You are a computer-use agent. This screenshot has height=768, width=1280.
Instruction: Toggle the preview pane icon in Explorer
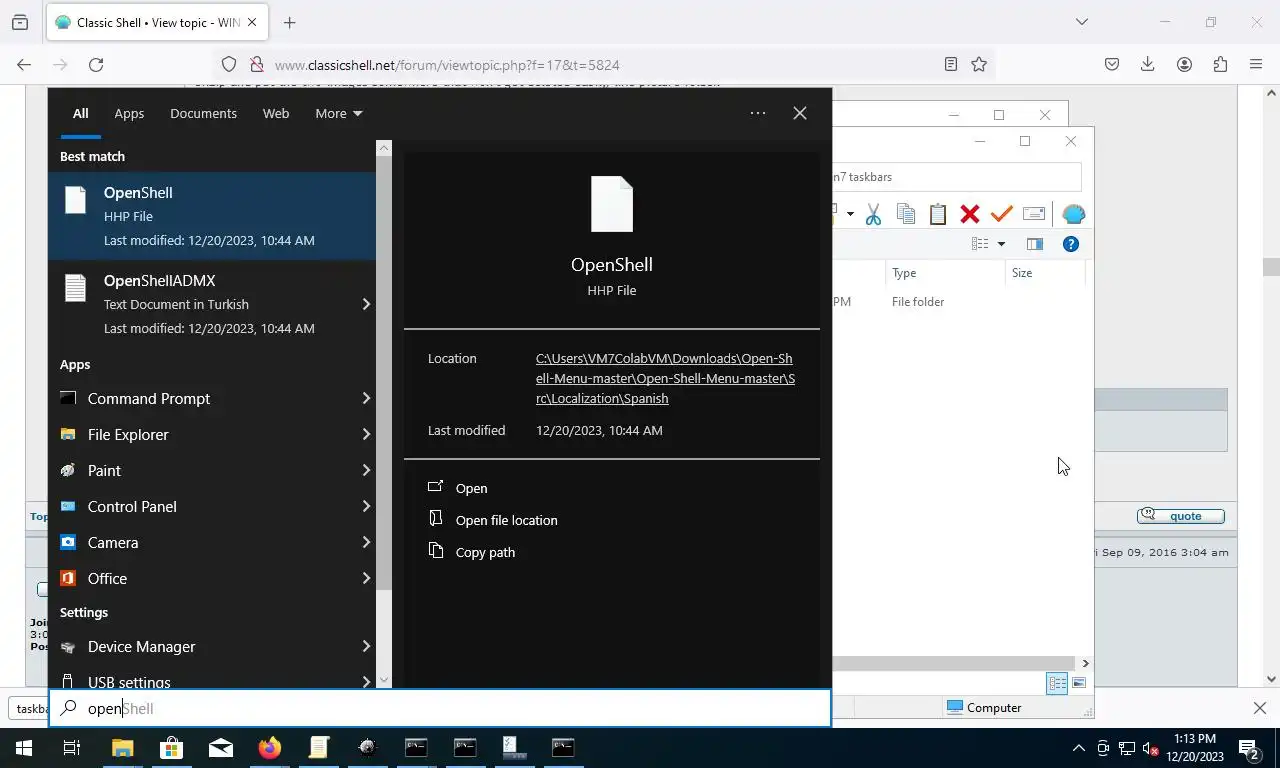(1035, 244)
